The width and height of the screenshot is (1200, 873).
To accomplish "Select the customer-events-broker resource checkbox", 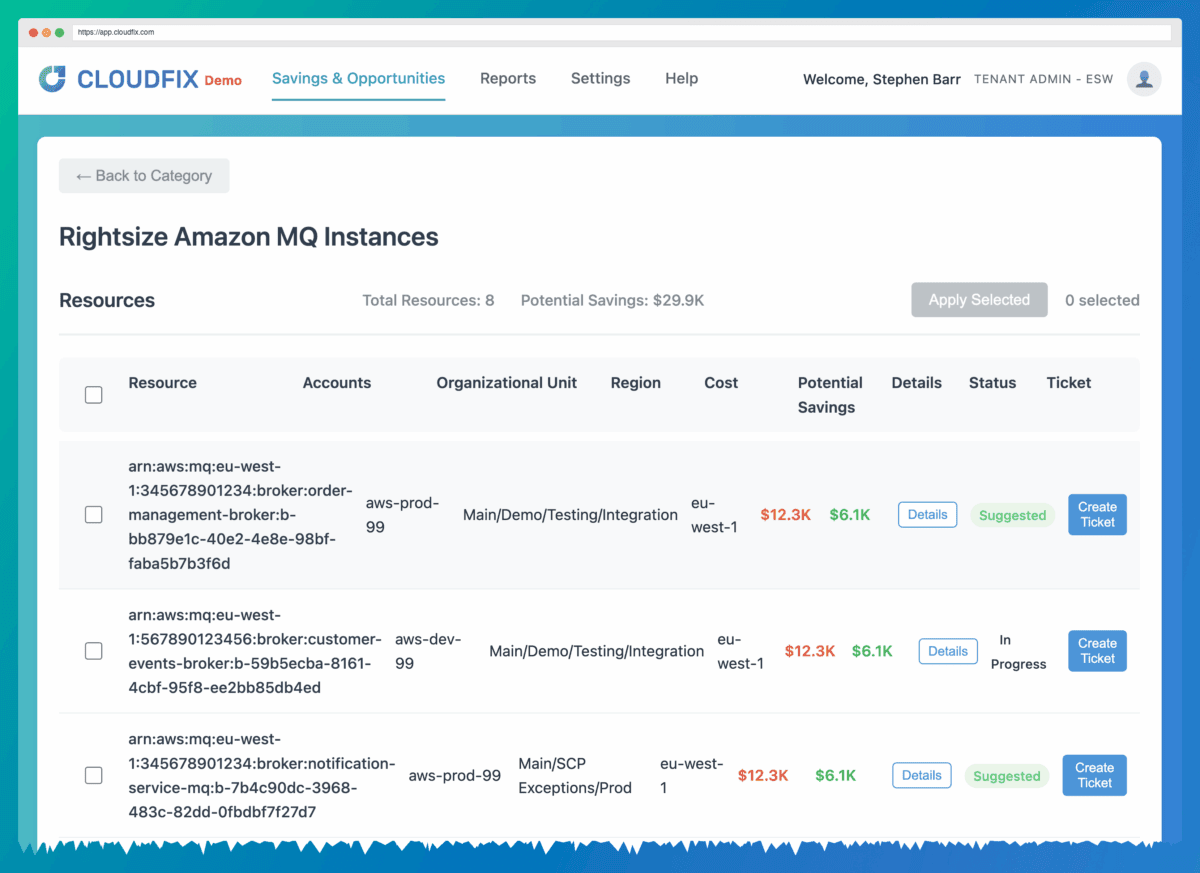I will tap(93, 651).
